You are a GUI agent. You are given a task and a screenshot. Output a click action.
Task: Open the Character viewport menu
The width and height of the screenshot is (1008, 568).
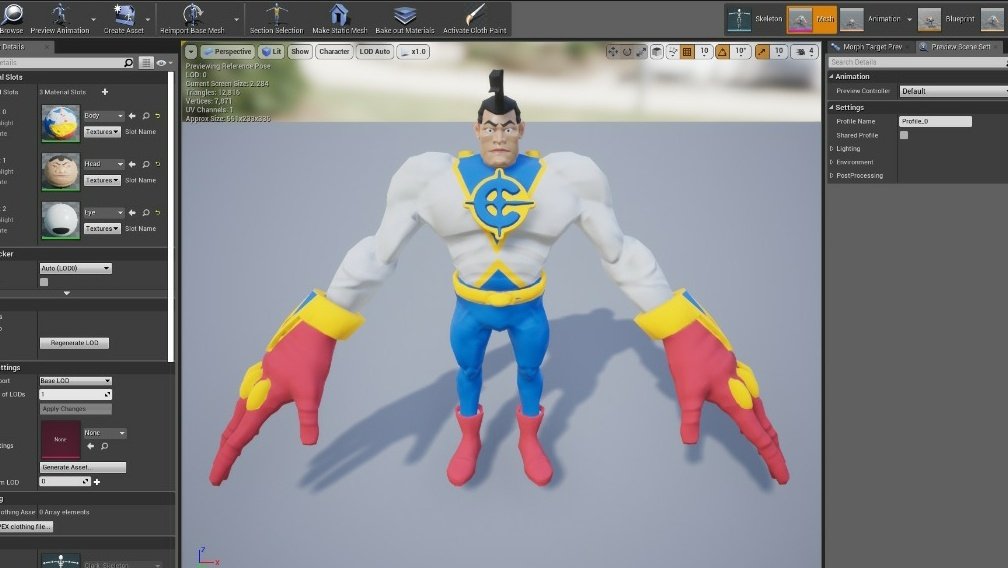tap(334, 51)
